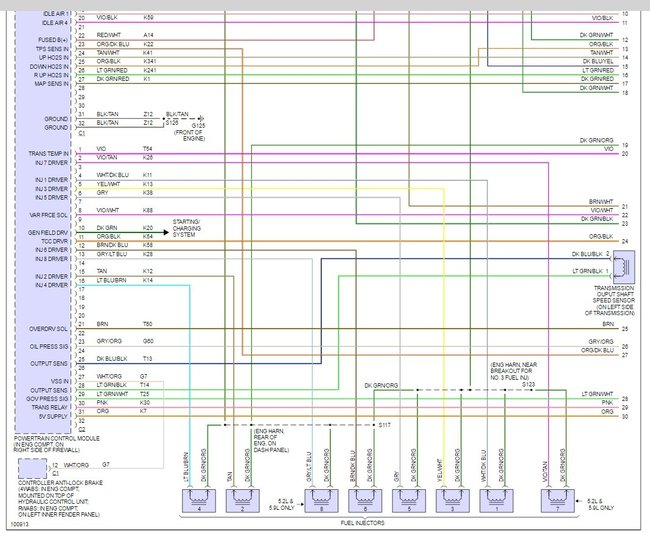The image size is (650, 533).
Task: Select the INJ 7 DRIVER pin label
Action: click(x=51, y=163)
